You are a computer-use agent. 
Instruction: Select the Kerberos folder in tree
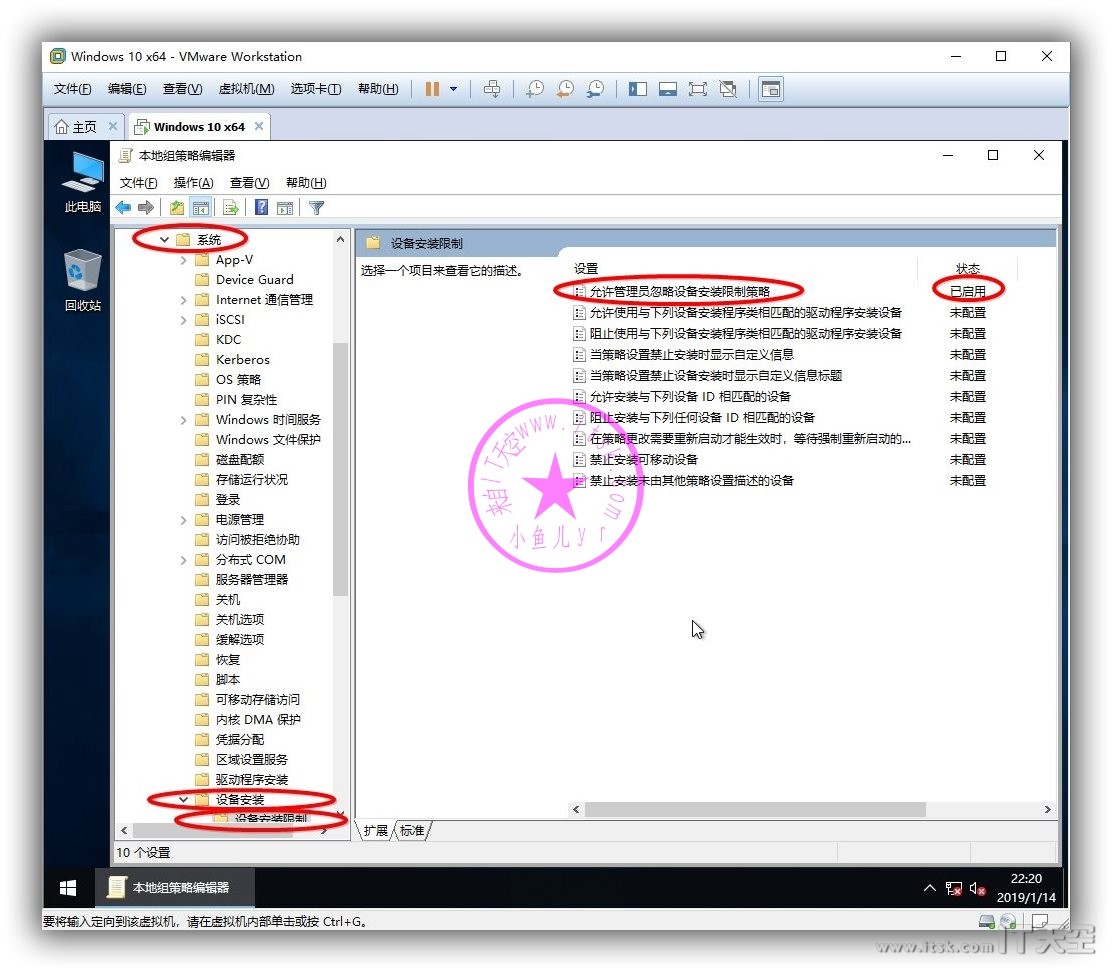243,359
